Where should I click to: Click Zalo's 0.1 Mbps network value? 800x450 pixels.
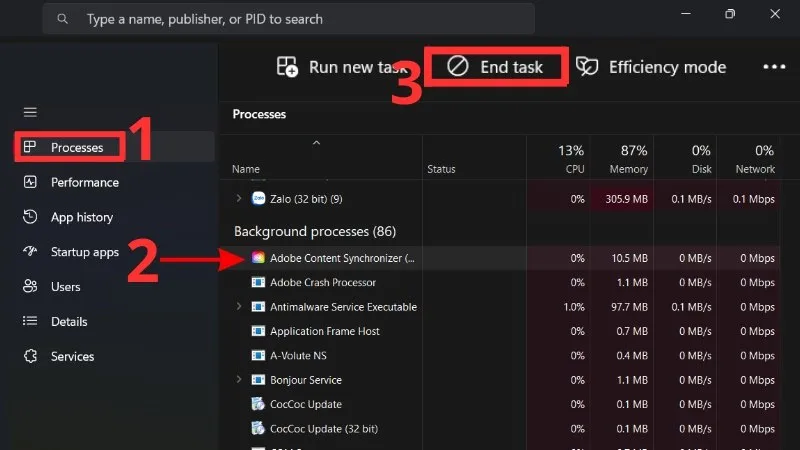click(x=754, y=199)
